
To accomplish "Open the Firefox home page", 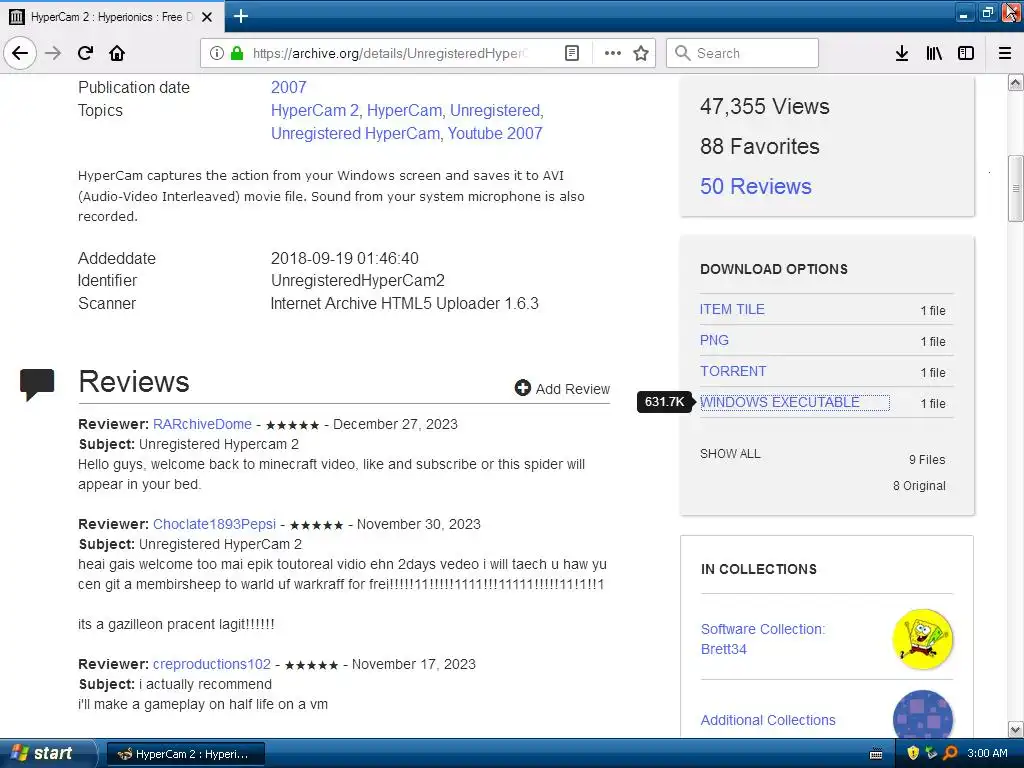I will (117, 53).
